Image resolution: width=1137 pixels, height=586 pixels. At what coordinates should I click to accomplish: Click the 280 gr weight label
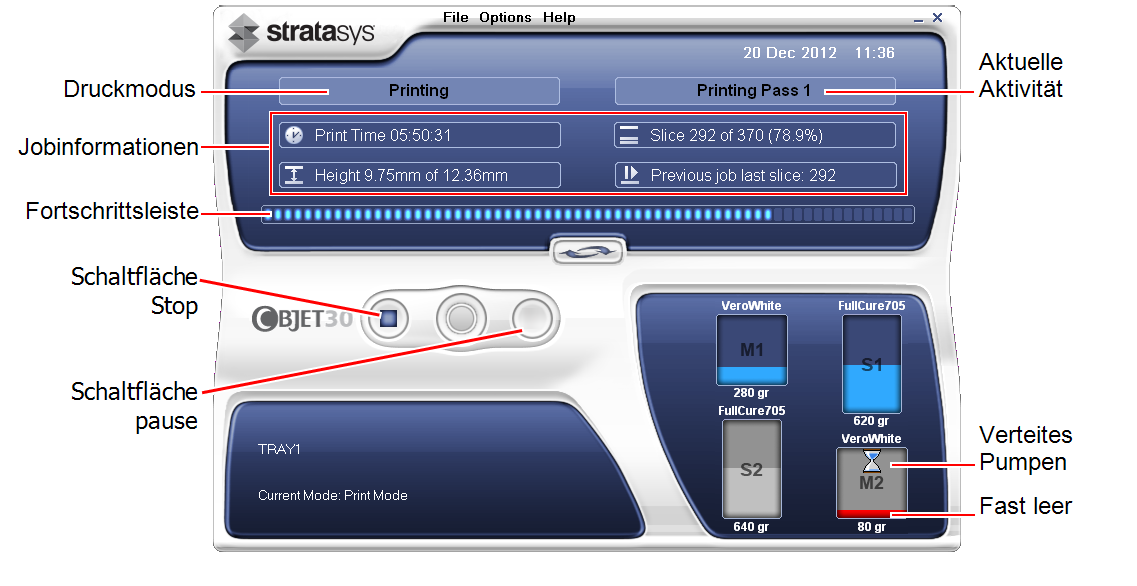(751, 393)
